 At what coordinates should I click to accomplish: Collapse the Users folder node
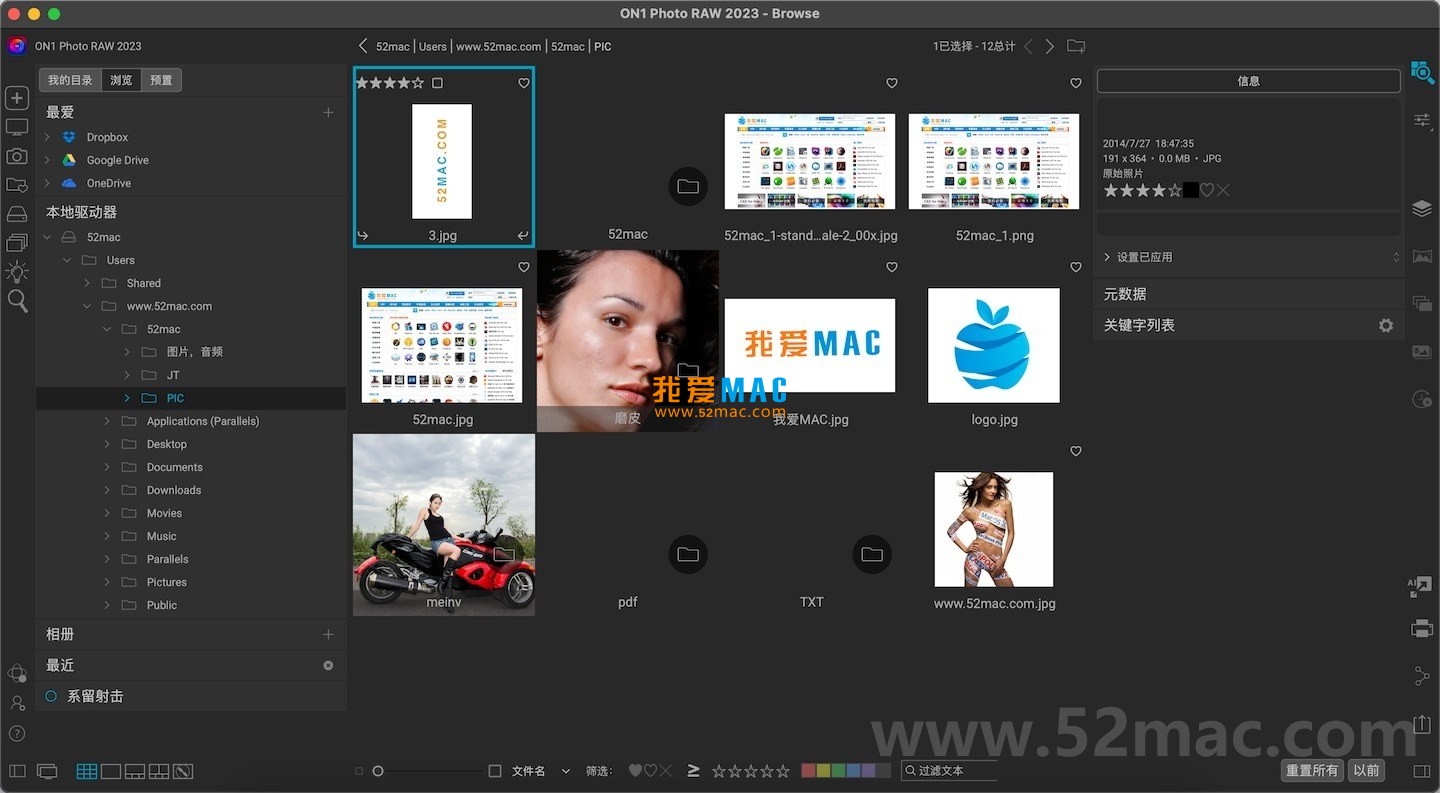67,260
